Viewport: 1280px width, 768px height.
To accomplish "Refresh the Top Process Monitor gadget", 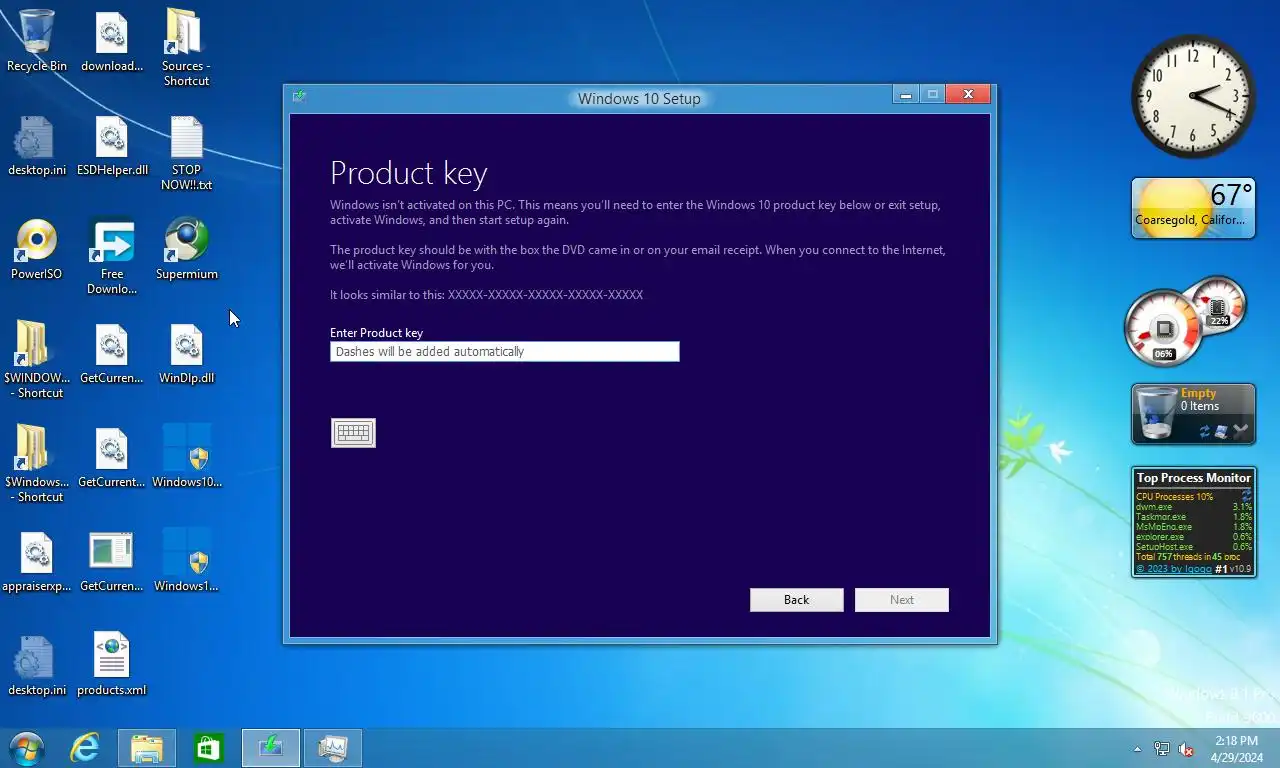I will click(x=1246, y=496).
